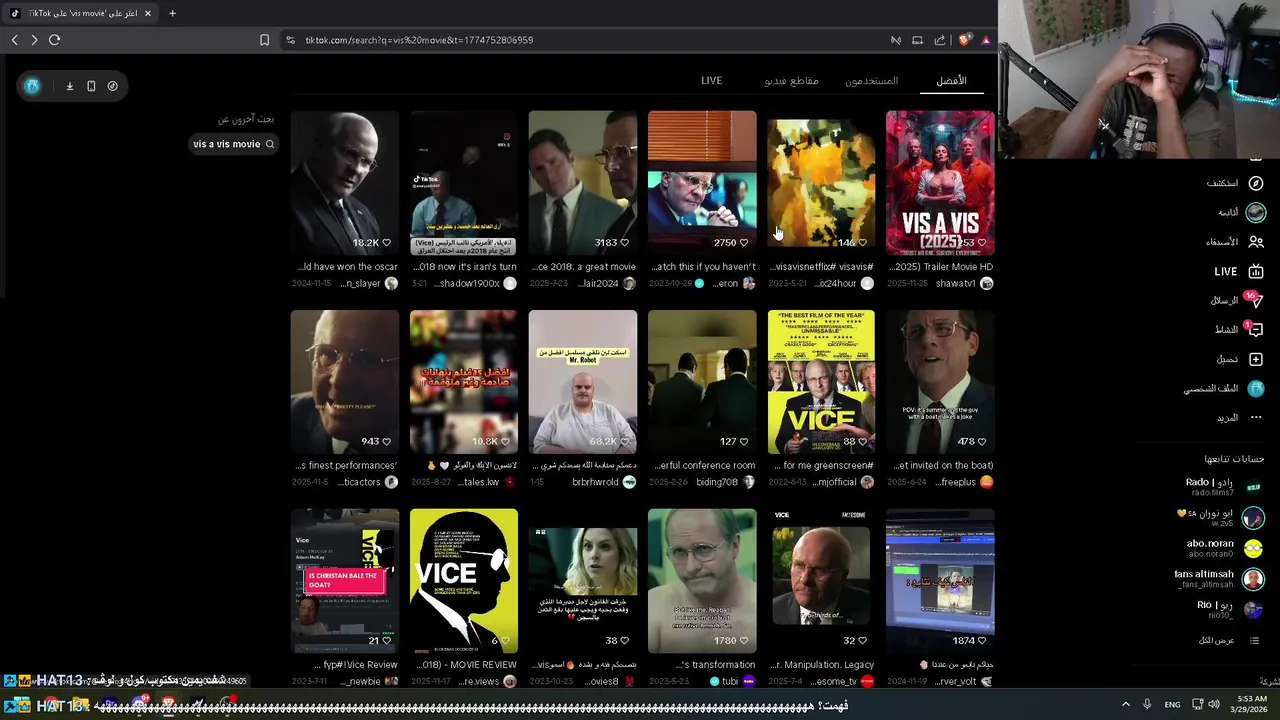The width and height of the screenshot is (1280, 720).
Task: Switch input language via ENG in the taskbar
Action: (1172, 705)
